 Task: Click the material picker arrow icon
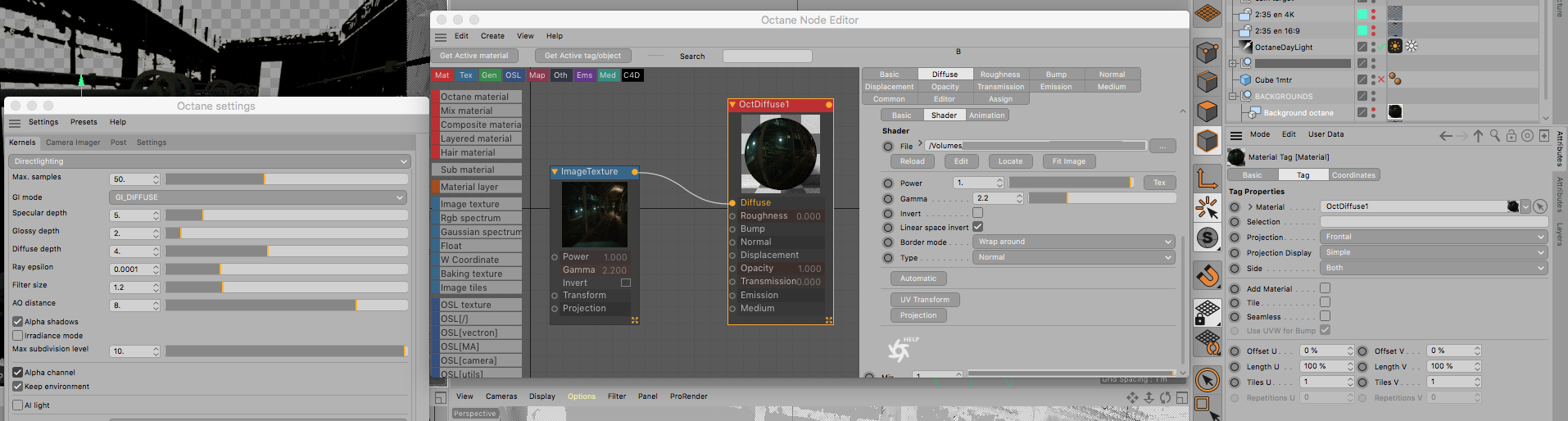point(1540,206)
